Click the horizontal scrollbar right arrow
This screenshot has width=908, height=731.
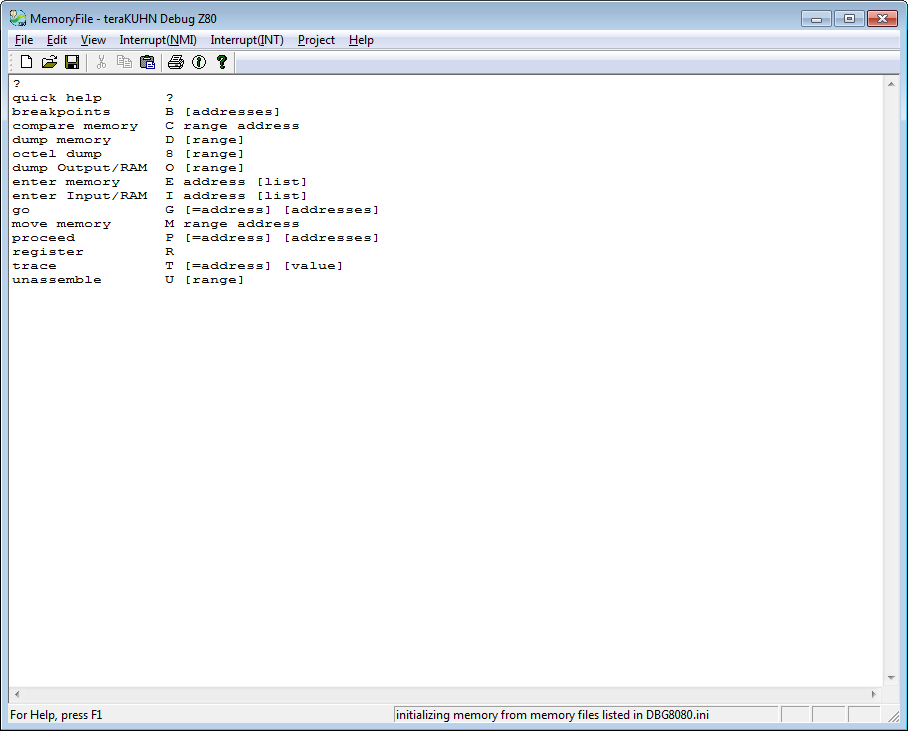(x=873, y=694)
